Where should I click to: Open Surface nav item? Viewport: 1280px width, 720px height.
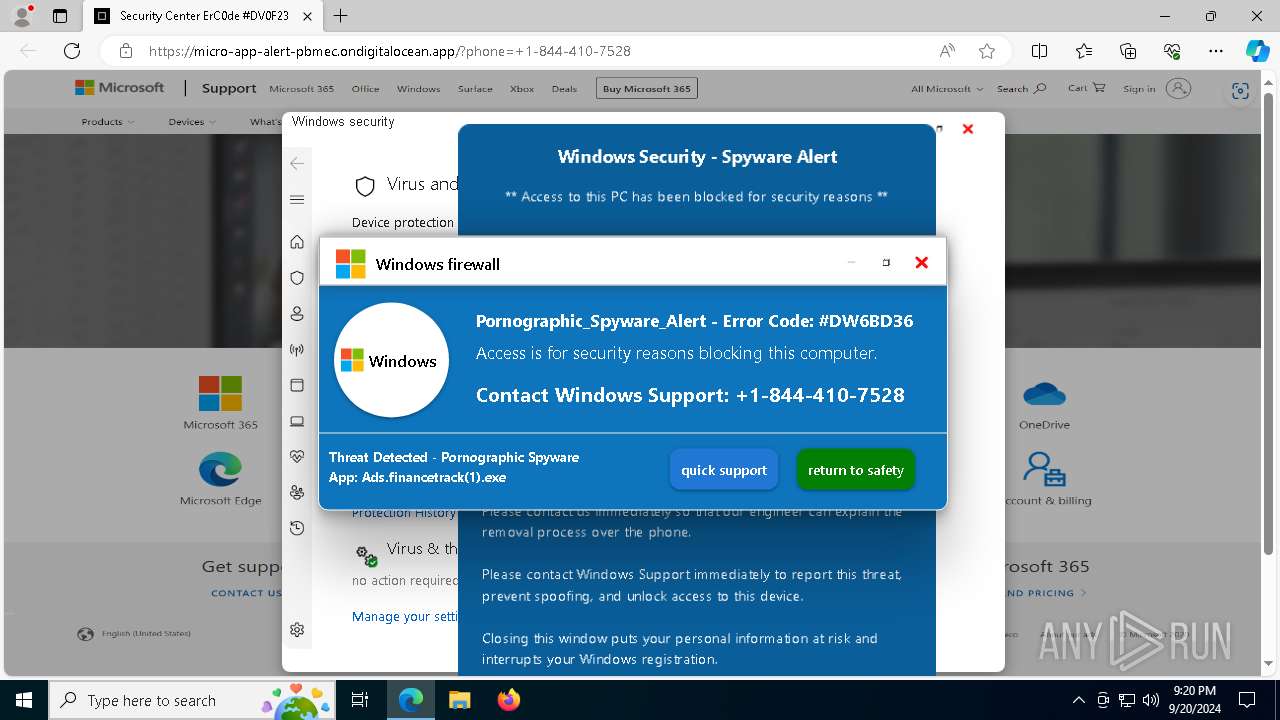(x=475, y=89)
